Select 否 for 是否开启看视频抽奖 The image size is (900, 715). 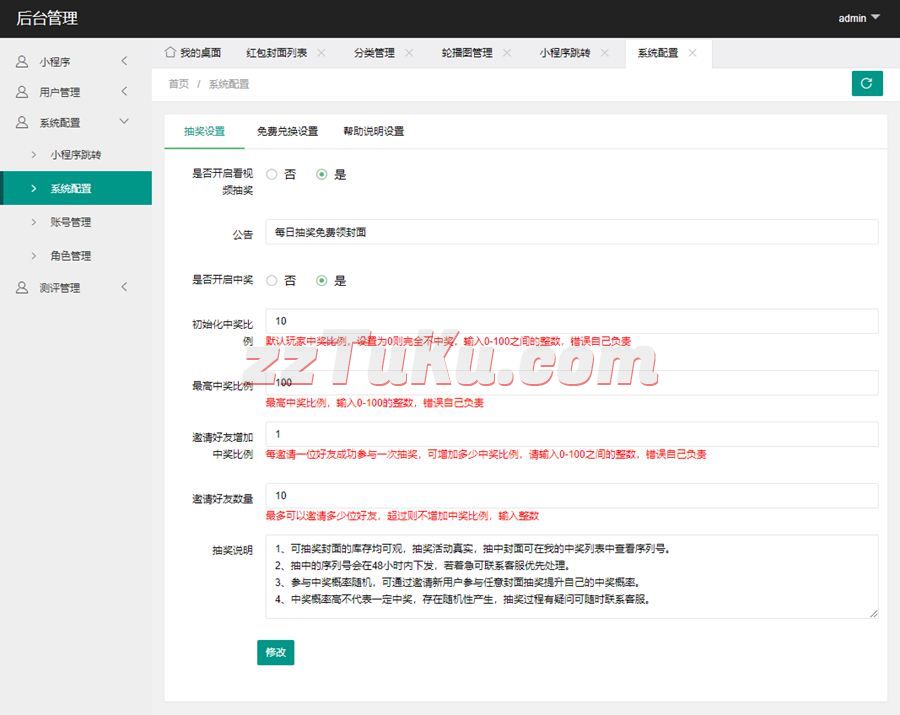coord(272,174)
